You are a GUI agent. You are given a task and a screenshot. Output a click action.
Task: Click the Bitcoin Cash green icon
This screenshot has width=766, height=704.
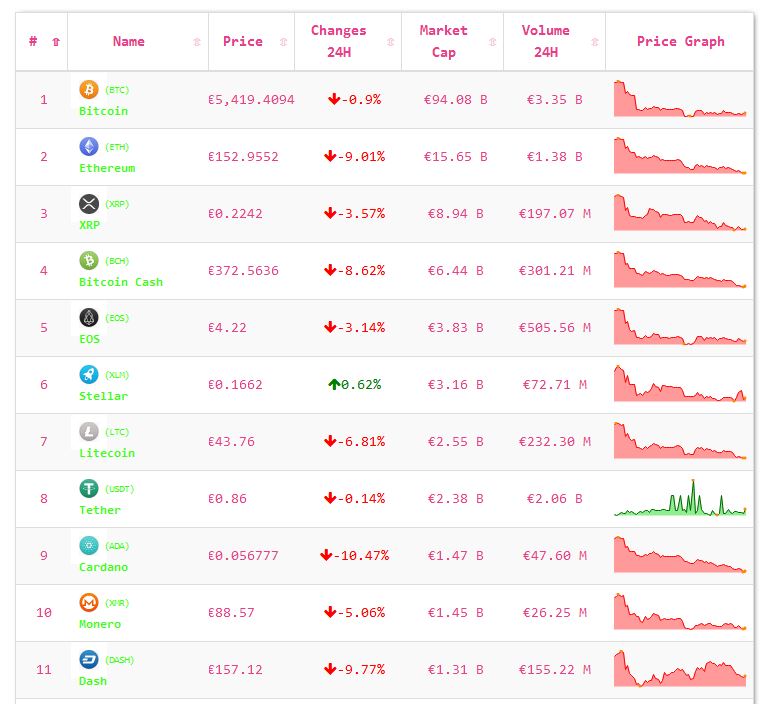coord(89,261)
